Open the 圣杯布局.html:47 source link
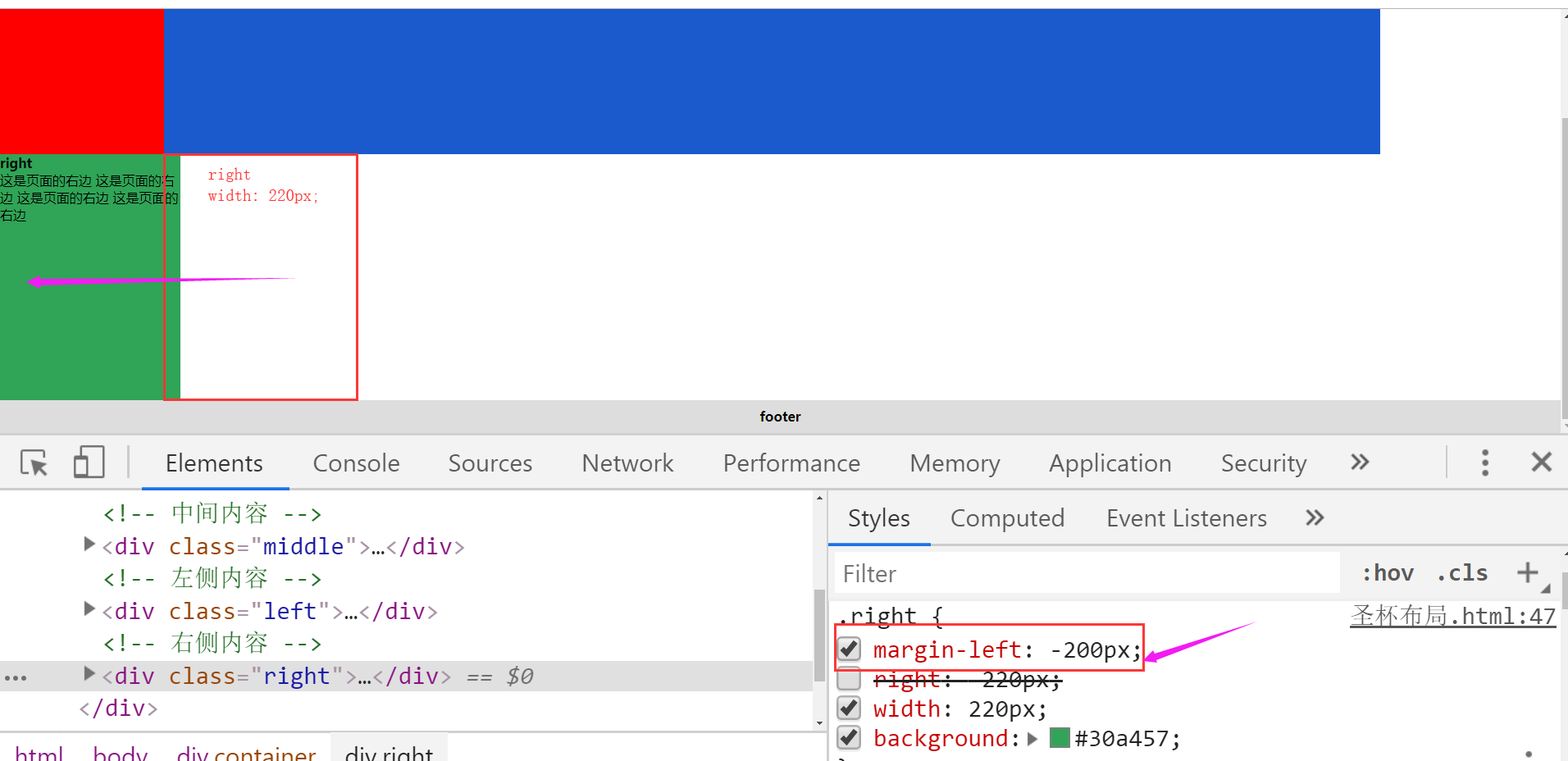This screenshot has height=761, width=1568. tap(1452, 616)
